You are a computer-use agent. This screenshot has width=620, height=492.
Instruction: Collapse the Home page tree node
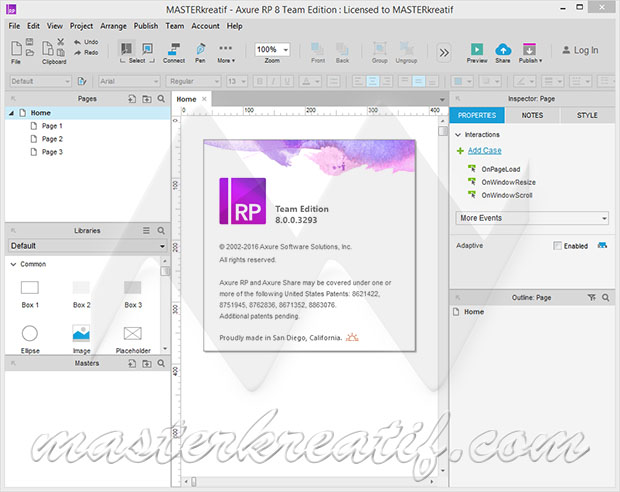pos(12,113)
